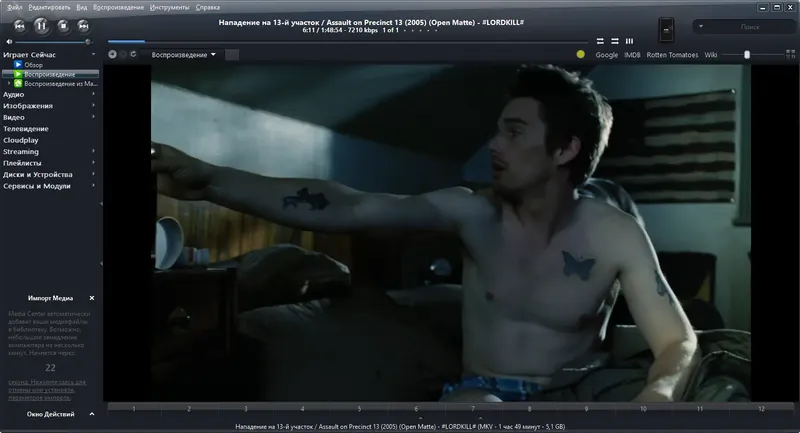The width and height of the screenshot is (800, 433).
Task: Click the video playback area
Action: pyautogui.click(x=451, y=233)
